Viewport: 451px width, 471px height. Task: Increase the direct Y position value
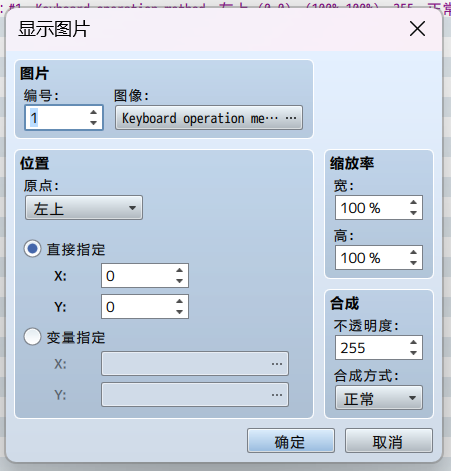click(180, 301)
